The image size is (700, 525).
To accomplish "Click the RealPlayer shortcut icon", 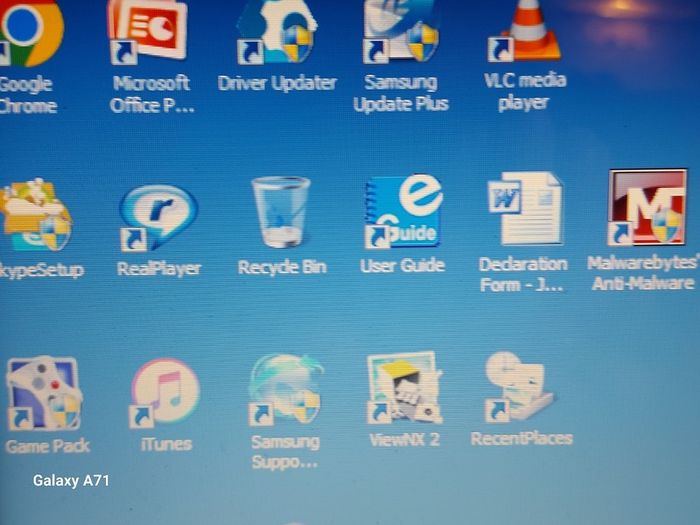I will pyautogui.click(x=158, y=217).
